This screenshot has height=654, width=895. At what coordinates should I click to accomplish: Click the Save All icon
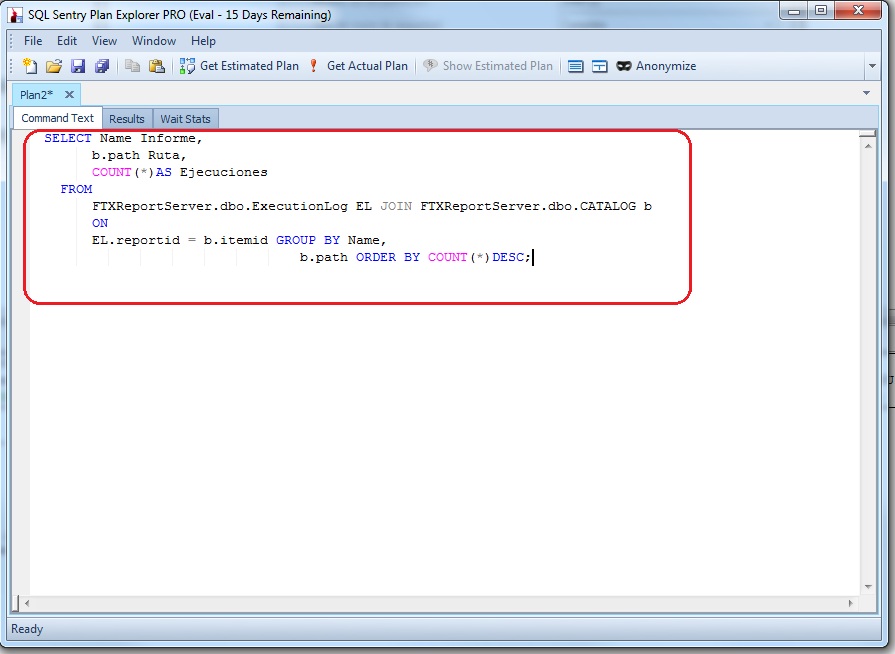pos(102,66)
